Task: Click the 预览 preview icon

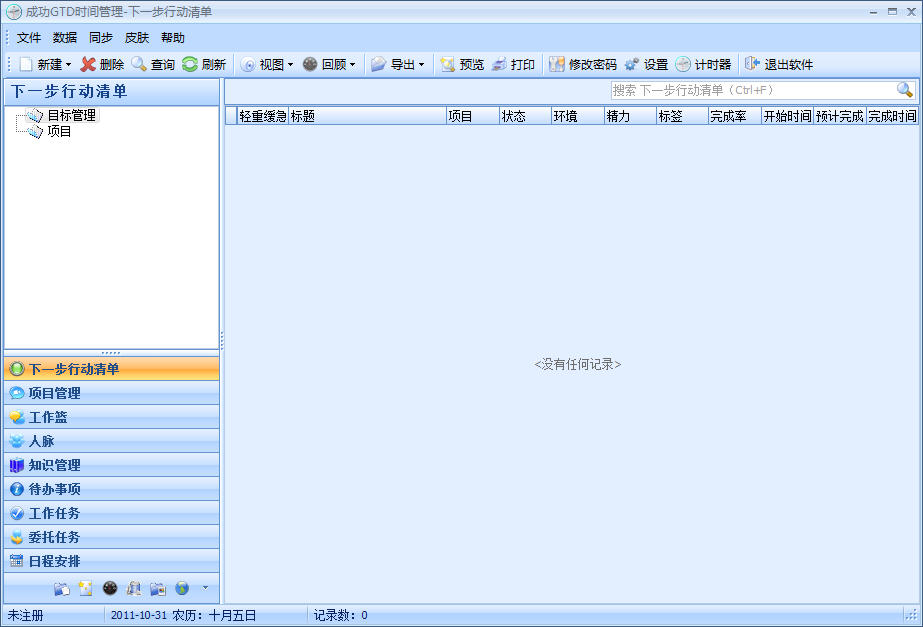Action: click(x=448, y=64)
